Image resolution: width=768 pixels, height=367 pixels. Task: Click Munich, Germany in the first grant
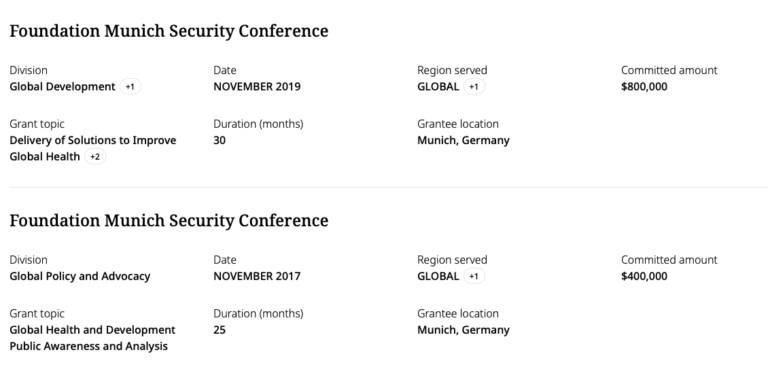[x=463, y=141]
